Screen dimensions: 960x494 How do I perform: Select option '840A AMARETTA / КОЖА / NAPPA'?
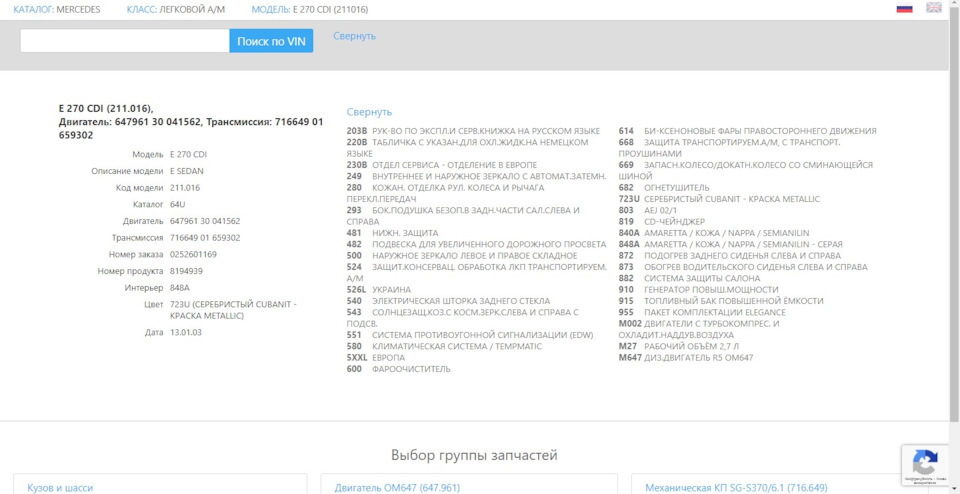(714, 233)
